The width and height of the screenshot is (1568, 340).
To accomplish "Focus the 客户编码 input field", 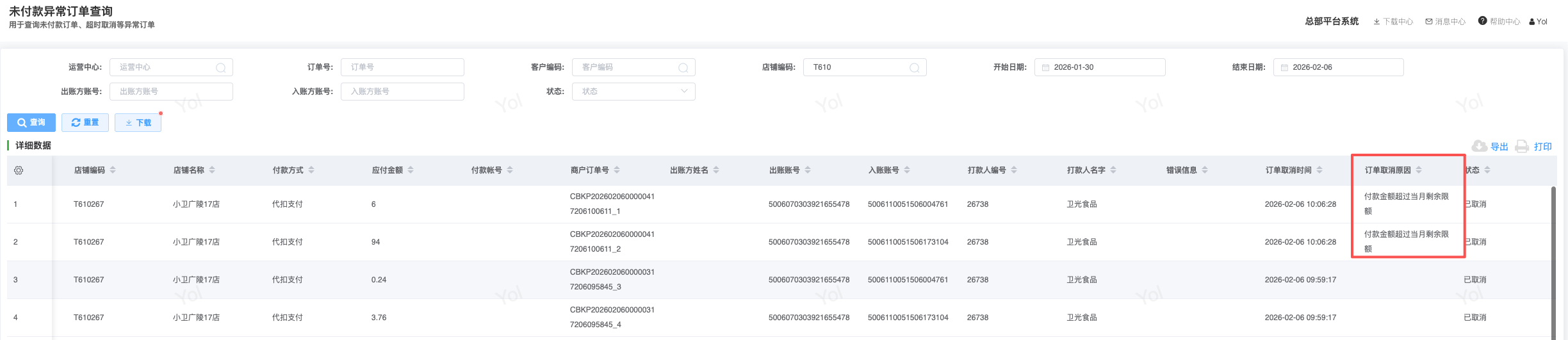I will tap(633, 67).
